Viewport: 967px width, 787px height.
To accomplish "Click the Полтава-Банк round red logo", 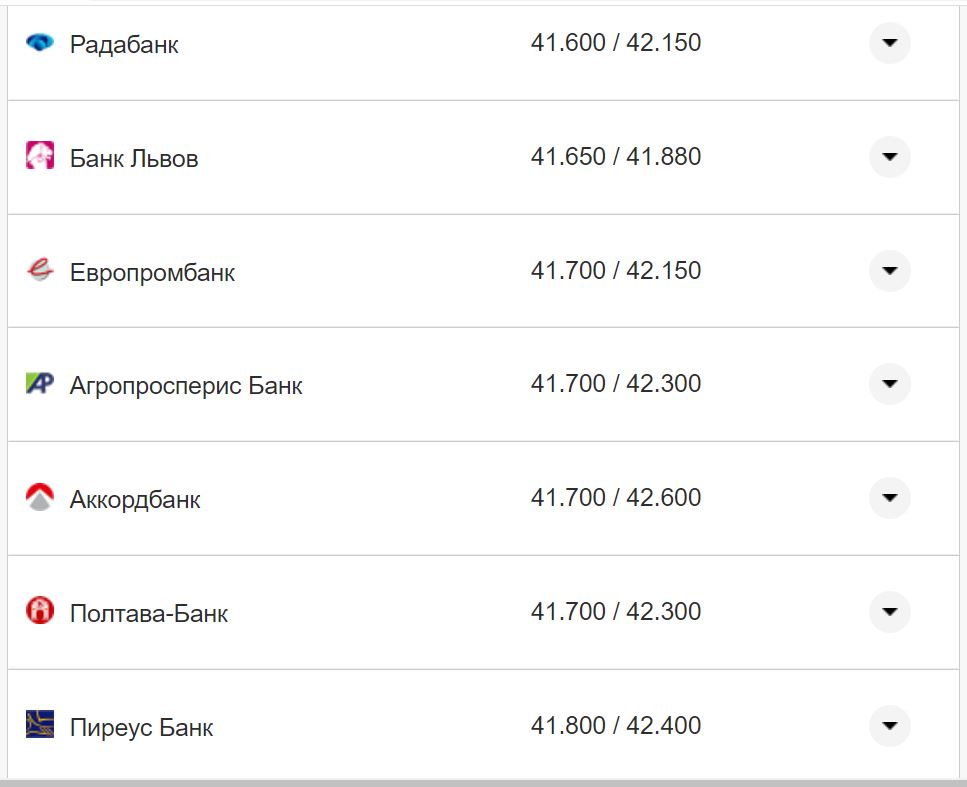I will (x=40, y=611).
